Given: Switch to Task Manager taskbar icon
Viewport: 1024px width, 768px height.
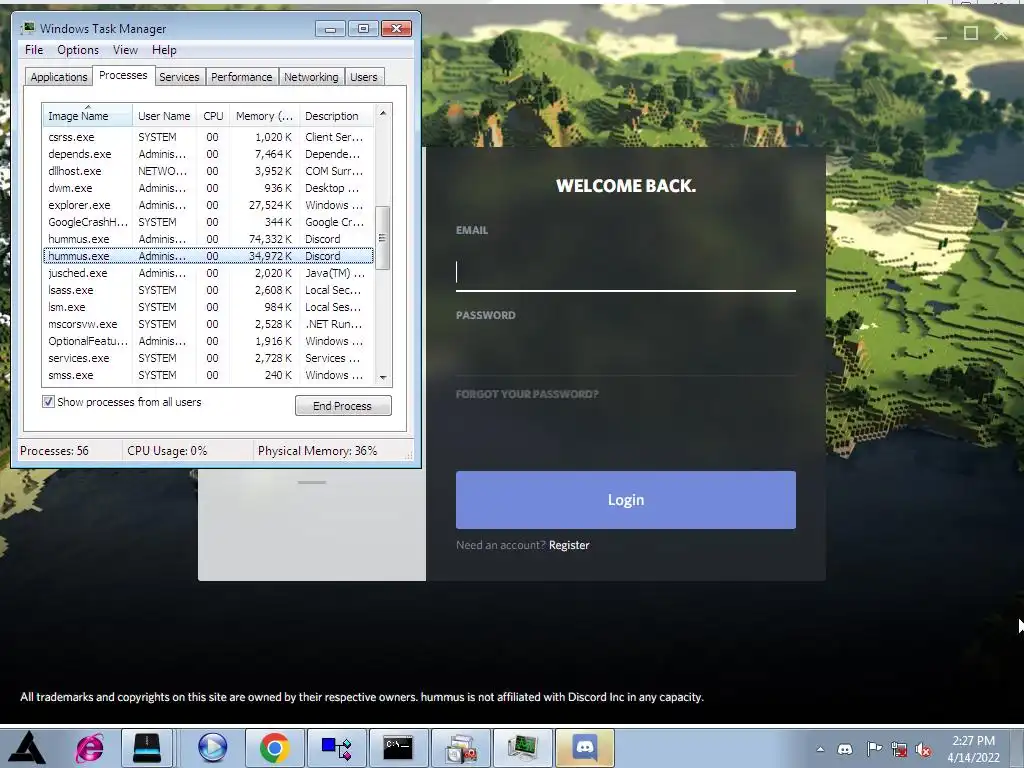Looking at the screenshot, I should pyautogui.click(x=523, y=748).
